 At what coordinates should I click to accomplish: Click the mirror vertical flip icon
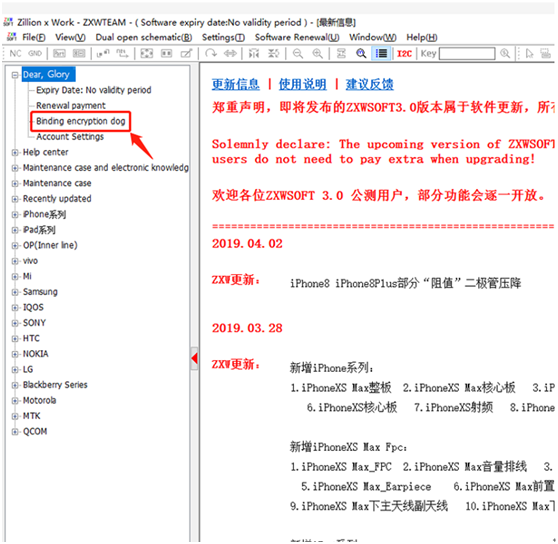[254, 54]
